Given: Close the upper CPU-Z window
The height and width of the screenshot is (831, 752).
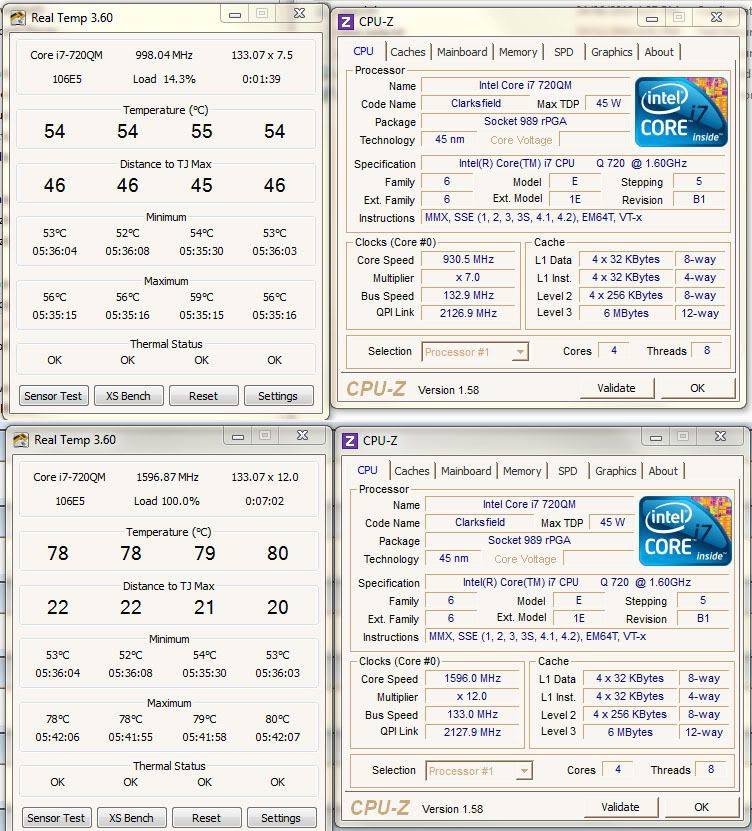Looking at the screenshot, I should click(x=716, y=17).
